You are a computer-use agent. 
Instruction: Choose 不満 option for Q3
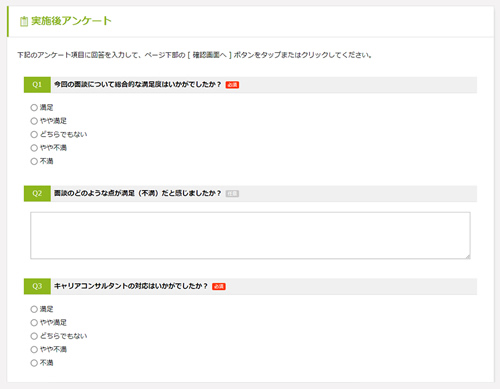point(34,363)
